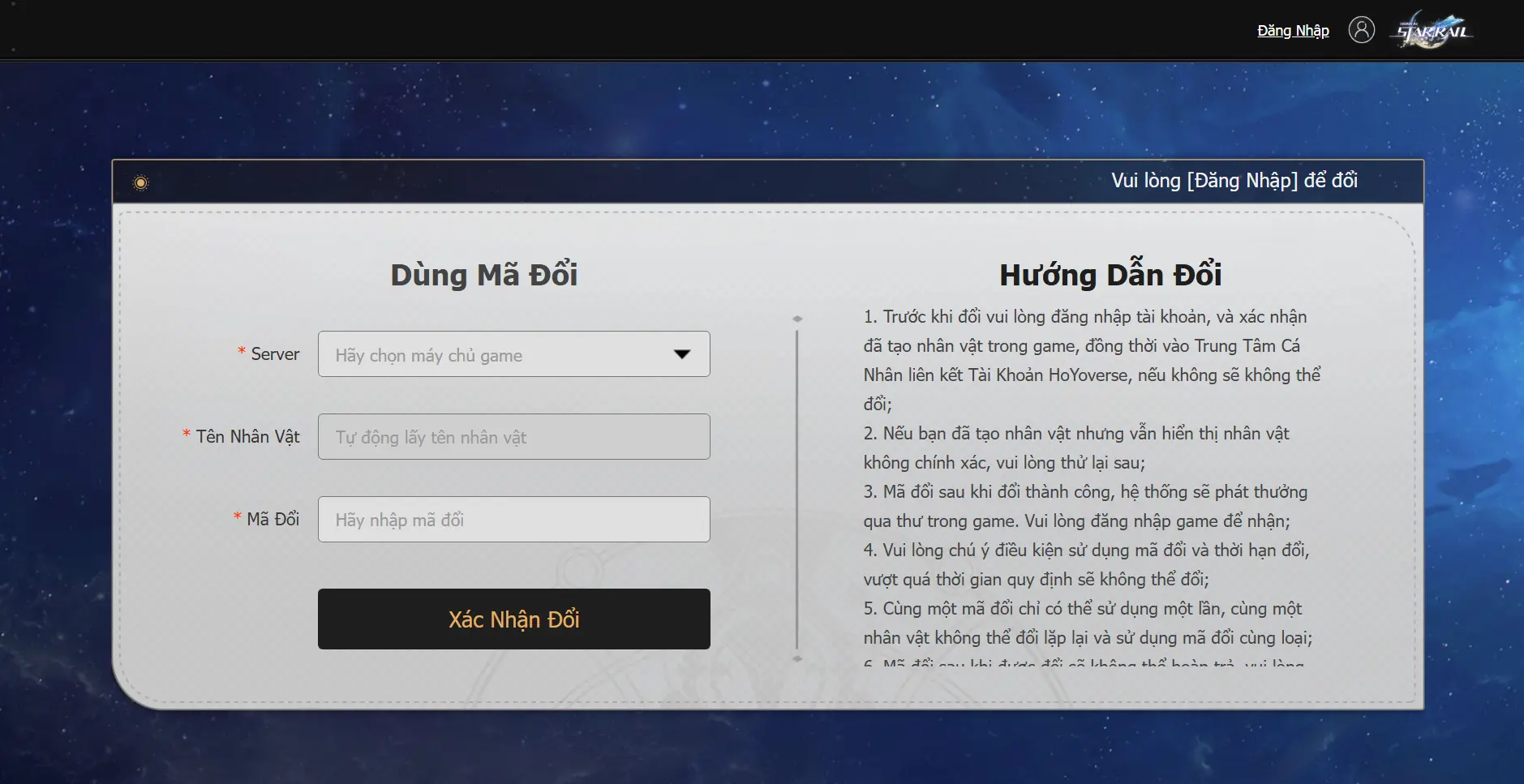
Task: Click the Mã Đổi field label
Action: [x=273, y=520]
